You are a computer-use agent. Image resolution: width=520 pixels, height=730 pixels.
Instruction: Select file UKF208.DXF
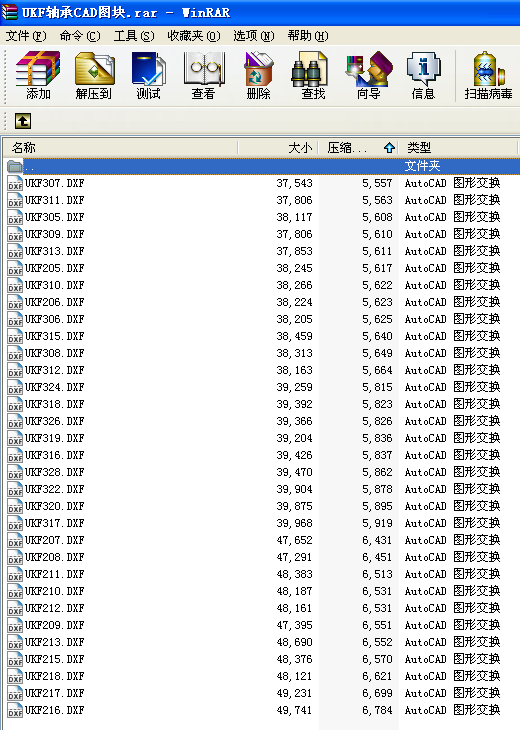tap(55, 557)
